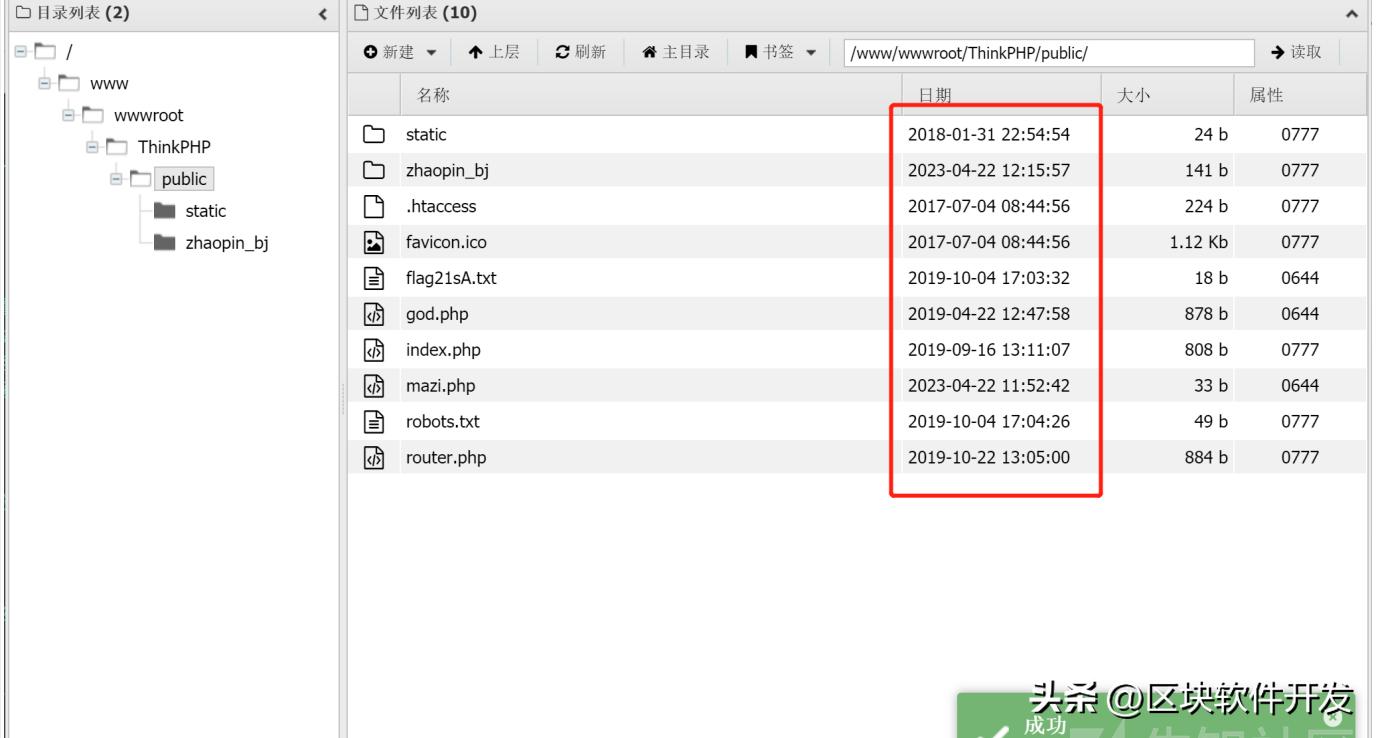
Task: Click the favicon.ico image file icon
Action: click(x=373, y=242)
